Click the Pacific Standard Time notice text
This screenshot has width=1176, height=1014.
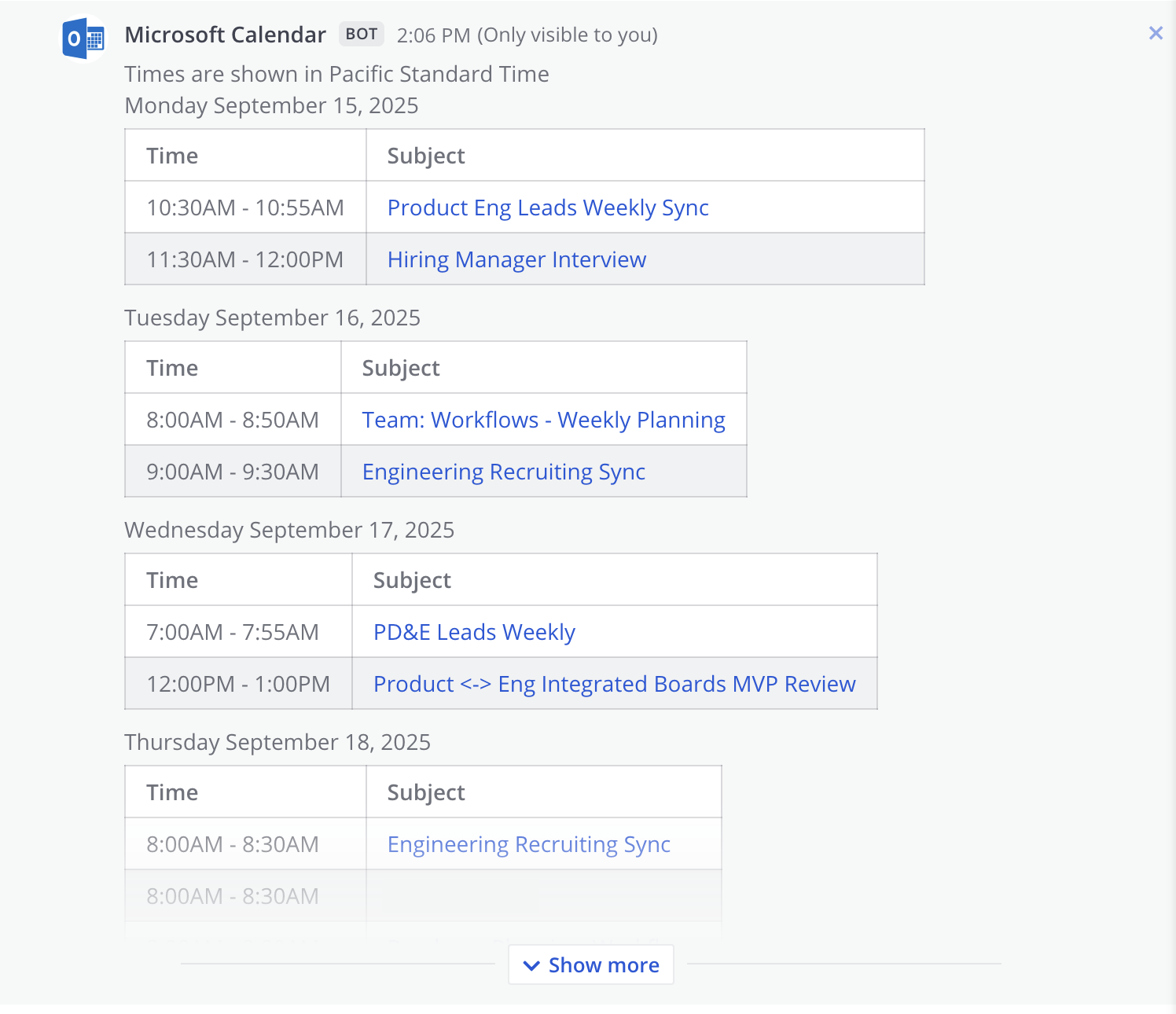336,74
